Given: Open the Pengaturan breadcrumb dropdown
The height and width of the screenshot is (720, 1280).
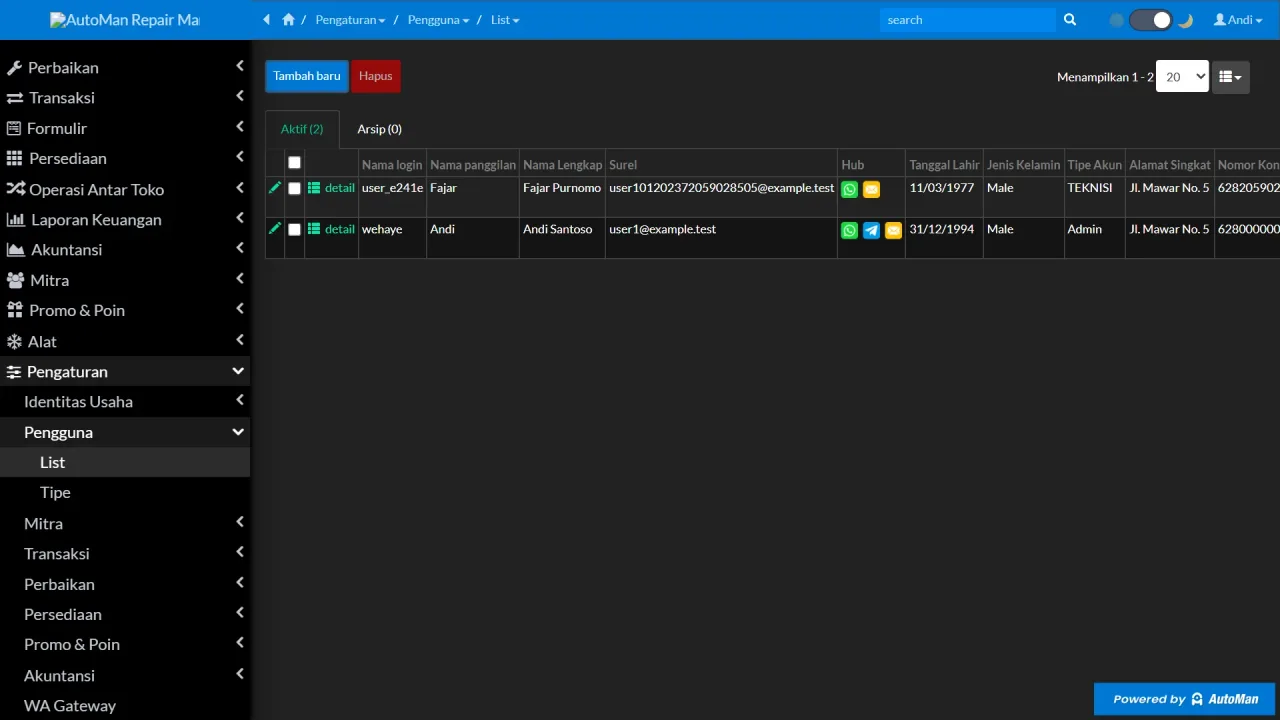Looking at the screenshot, I should [350, 20].
